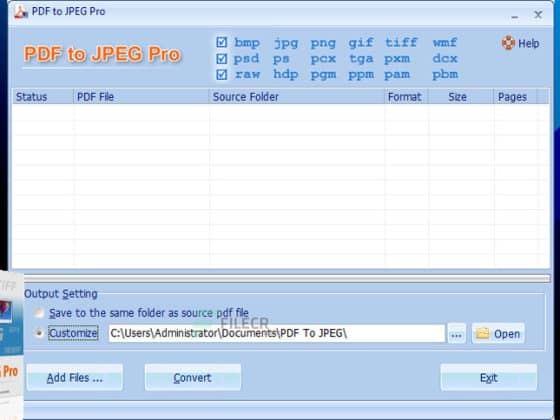This screenshot has height=420, width=560.
Task: Select the pbm format label
Action: tap(445, 75)
